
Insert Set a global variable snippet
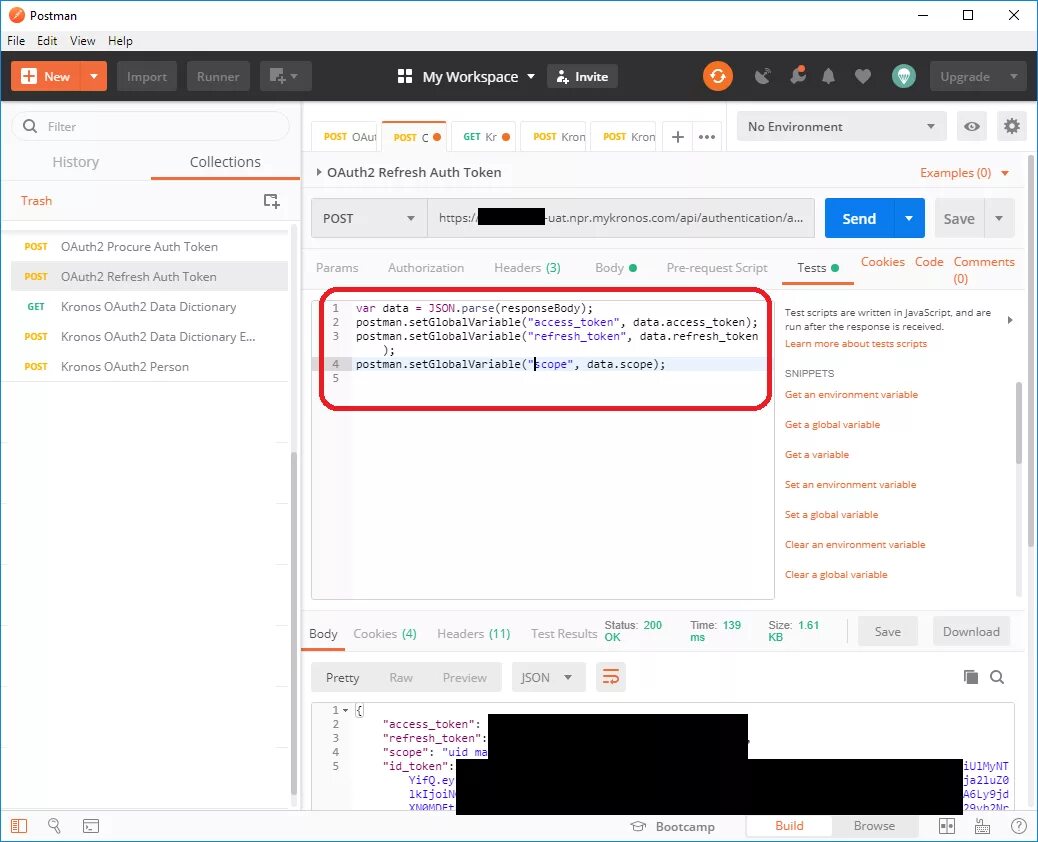click(831, 514)
